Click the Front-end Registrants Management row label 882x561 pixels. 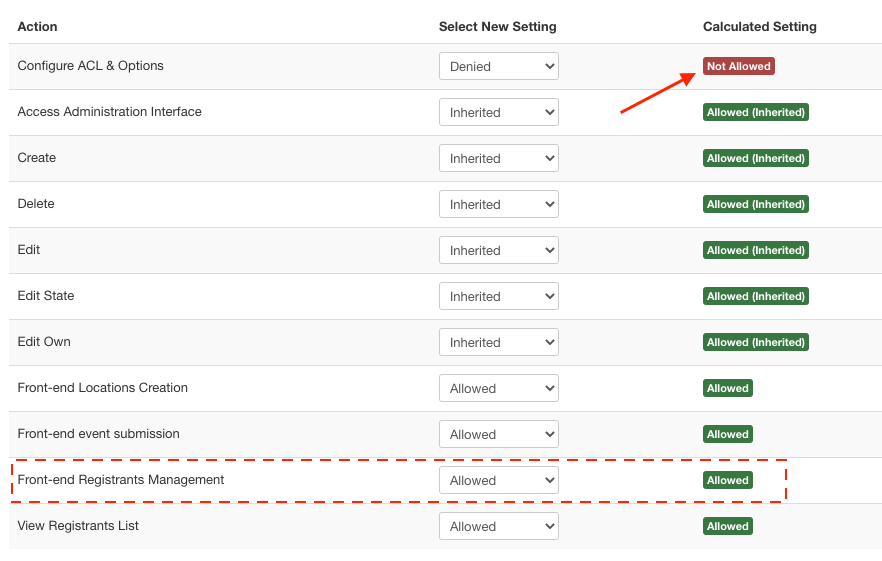120,480
